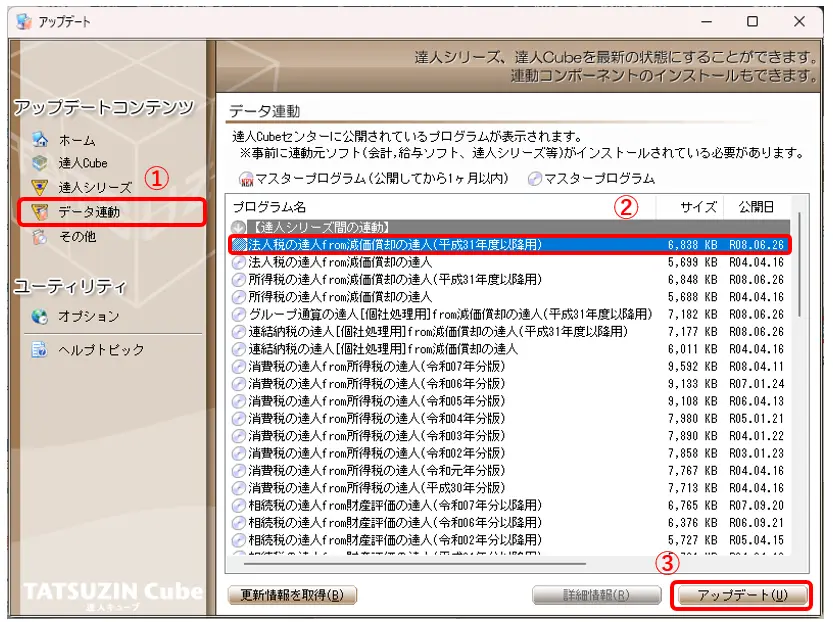Click icon beside 消費税の達人from所得税の達人(令和元年分版)
The height and width of the screenshot is (622, 833).
[239, 471]
